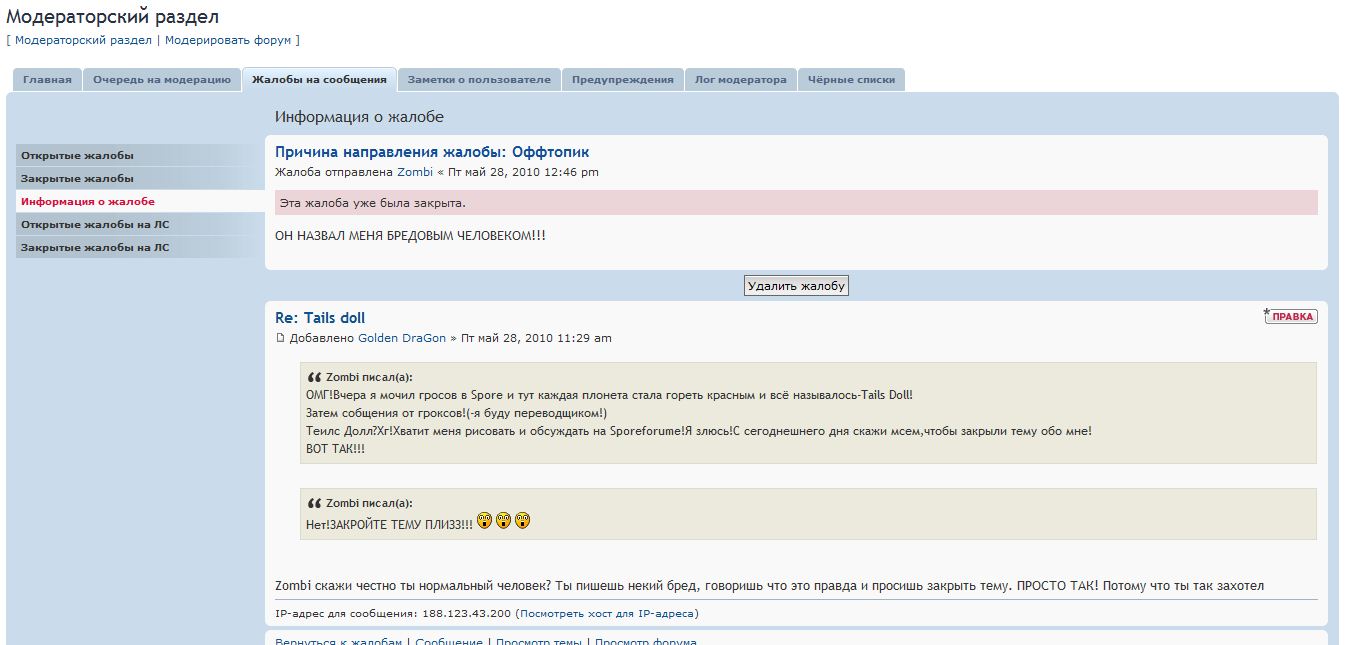
Task: Open the reporter Zombi profile link
Action: click(415, 172)
